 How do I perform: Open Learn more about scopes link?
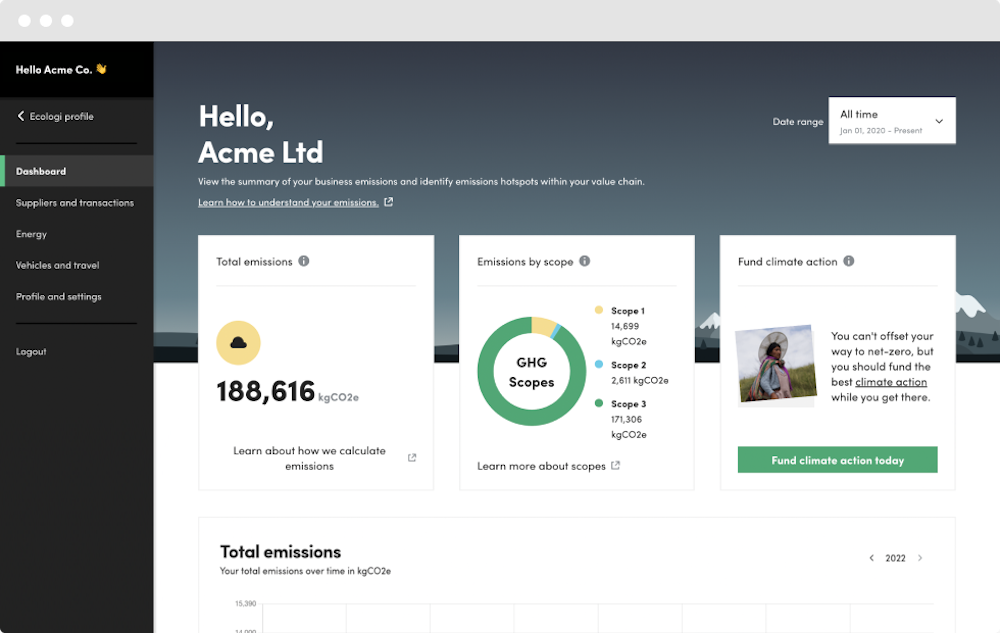click(541, 466)
